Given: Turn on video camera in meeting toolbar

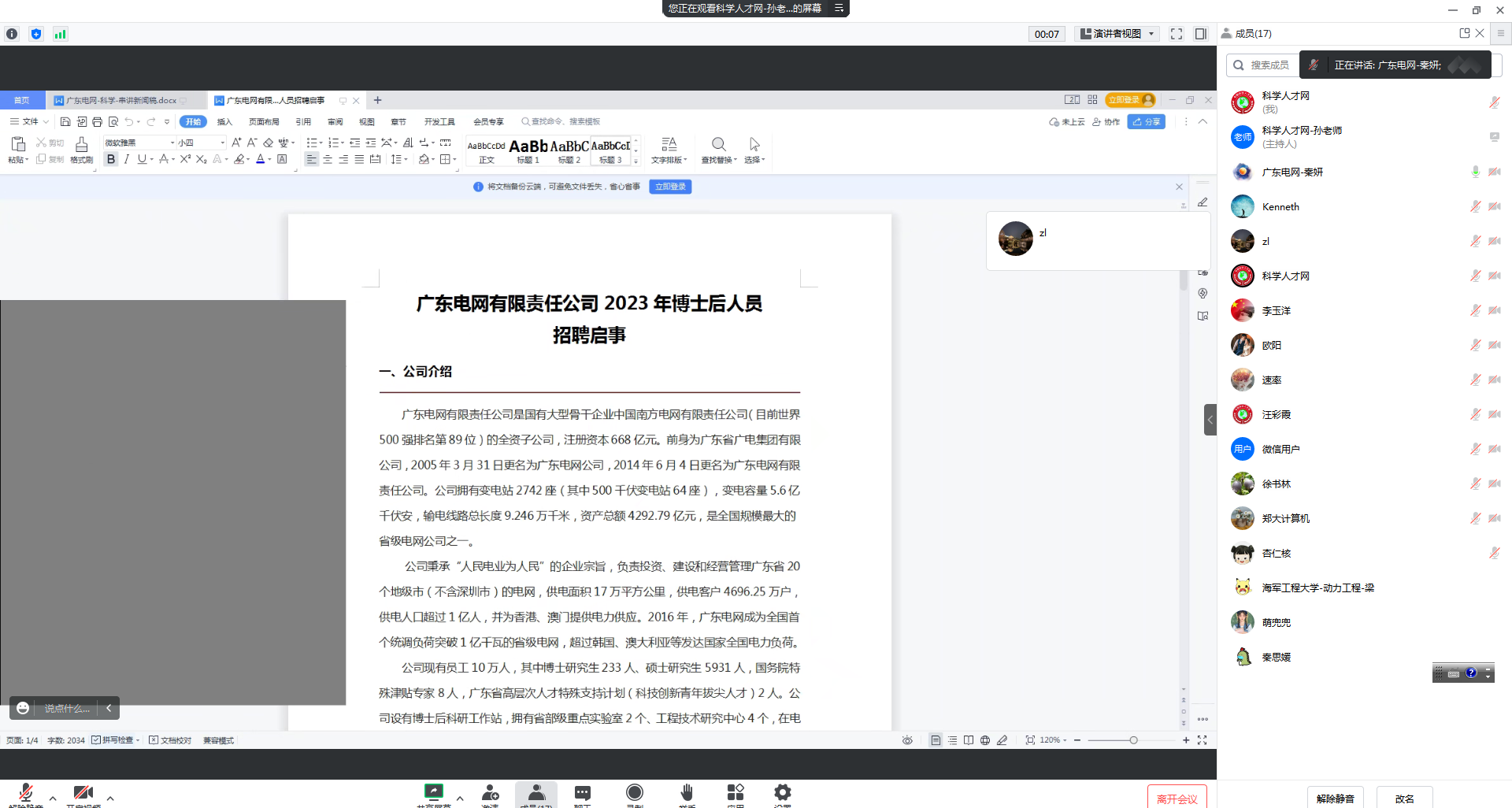Looking at the screenshot, I should pyautogui.click(x=83, y=794).
